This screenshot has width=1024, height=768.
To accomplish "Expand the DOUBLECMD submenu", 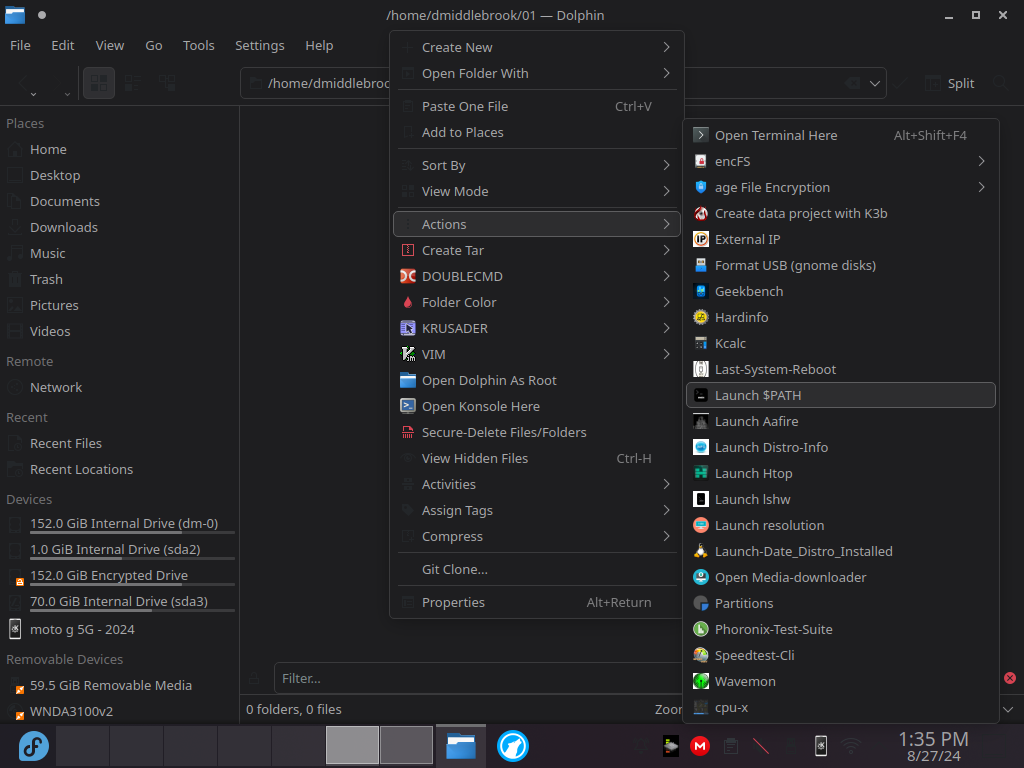I will point(536,276).
